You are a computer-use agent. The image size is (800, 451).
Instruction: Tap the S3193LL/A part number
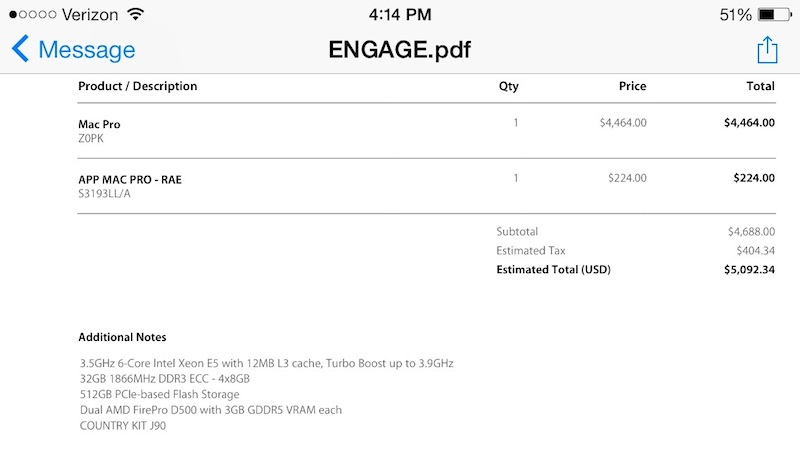[104, 193]
